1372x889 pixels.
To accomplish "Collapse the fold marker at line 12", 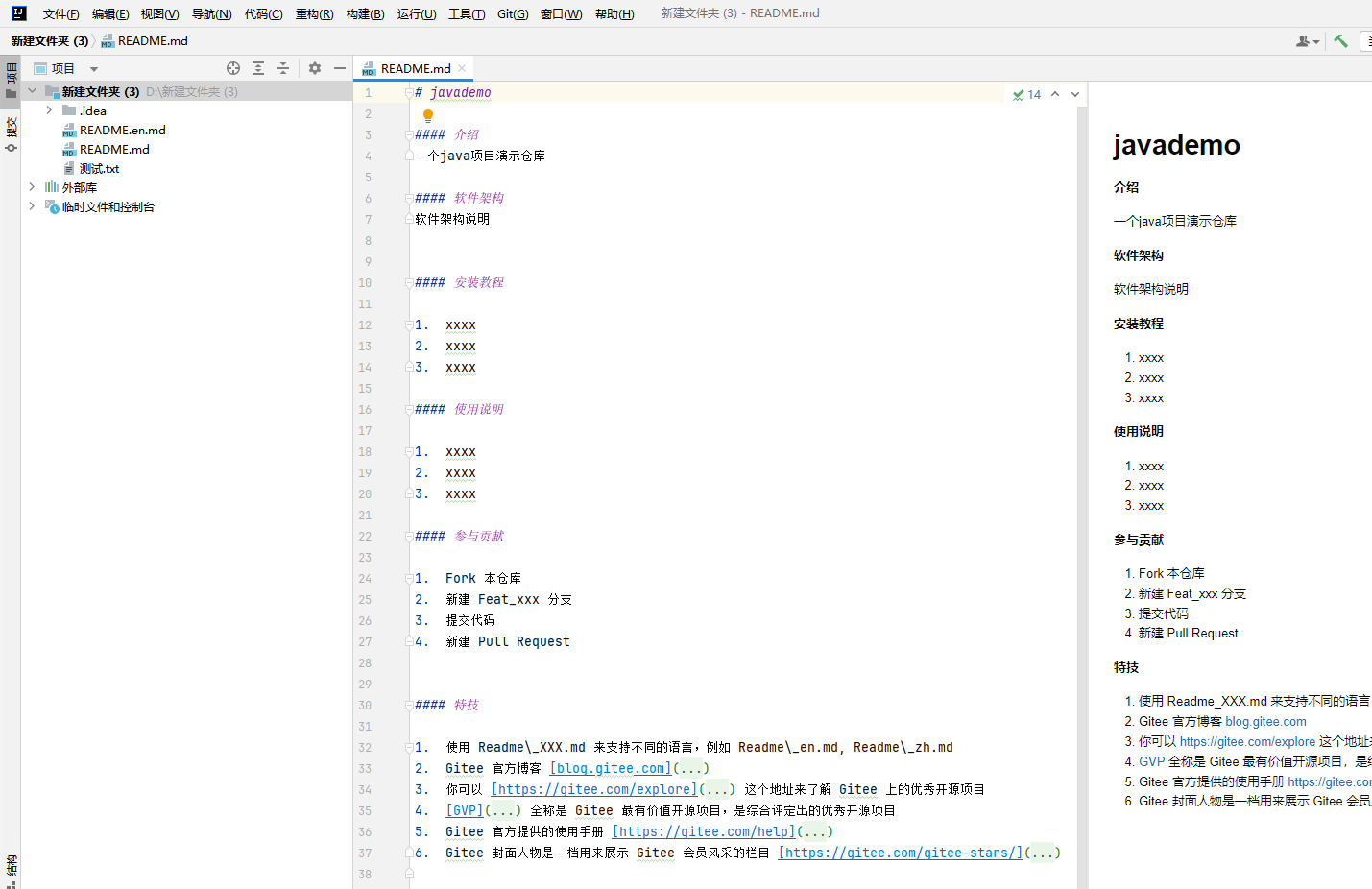I will [x=409, y=325].
